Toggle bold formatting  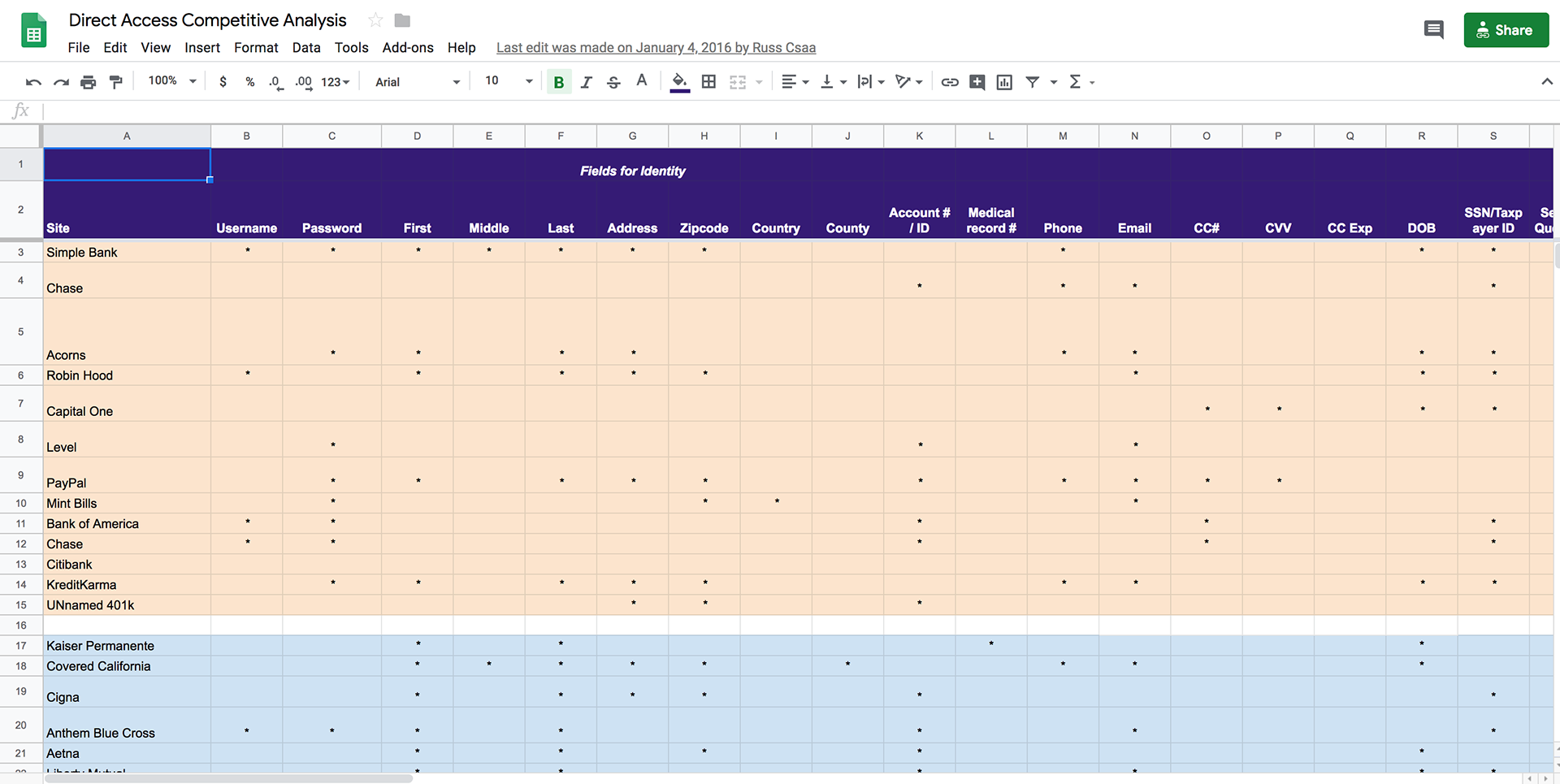click(559, 82)
